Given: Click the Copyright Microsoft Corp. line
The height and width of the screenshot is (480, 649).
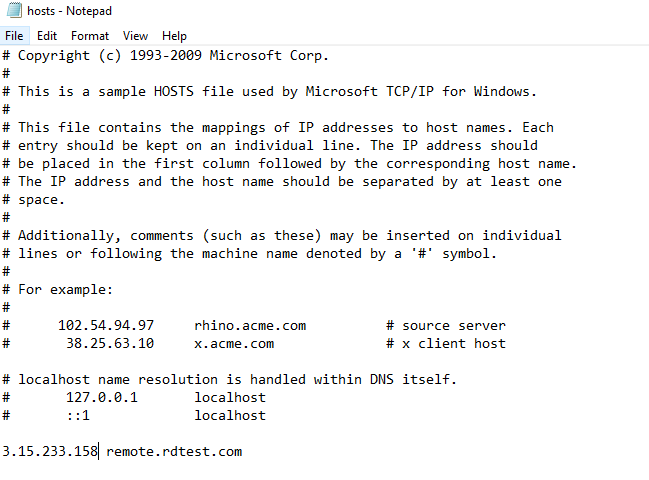Looking at the screenshot, I should (174, 55).
